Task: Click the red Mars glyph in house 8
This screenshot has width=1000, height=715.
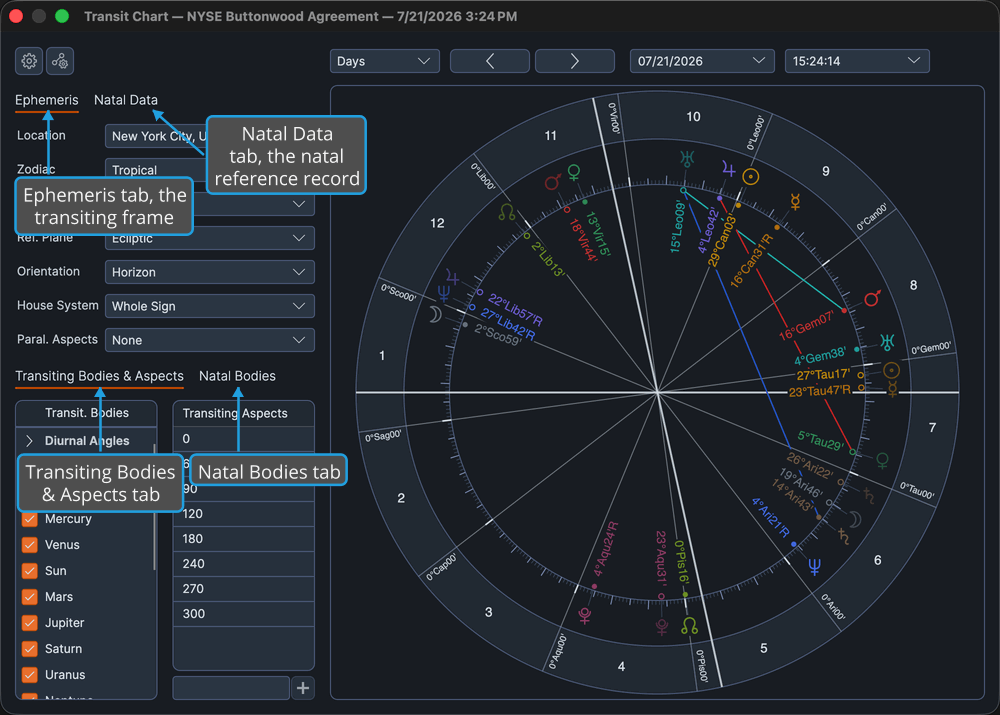Action: pos(872,298)
